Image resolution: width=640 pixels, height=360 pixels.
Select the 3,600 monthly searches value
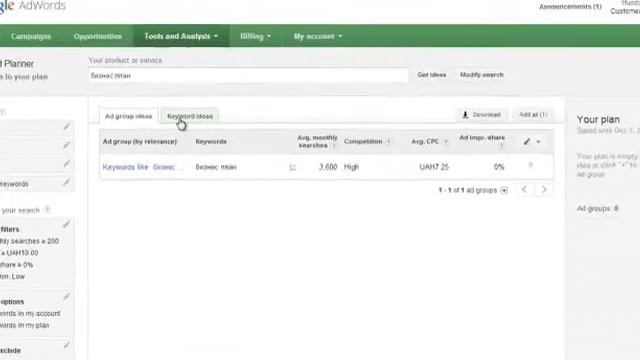tap(328, 167)
